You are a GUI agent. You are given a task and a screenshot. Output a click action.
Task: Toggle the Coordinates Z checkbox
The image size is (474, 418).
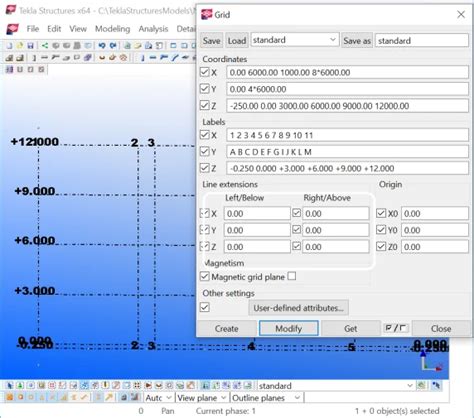[205, 105]
